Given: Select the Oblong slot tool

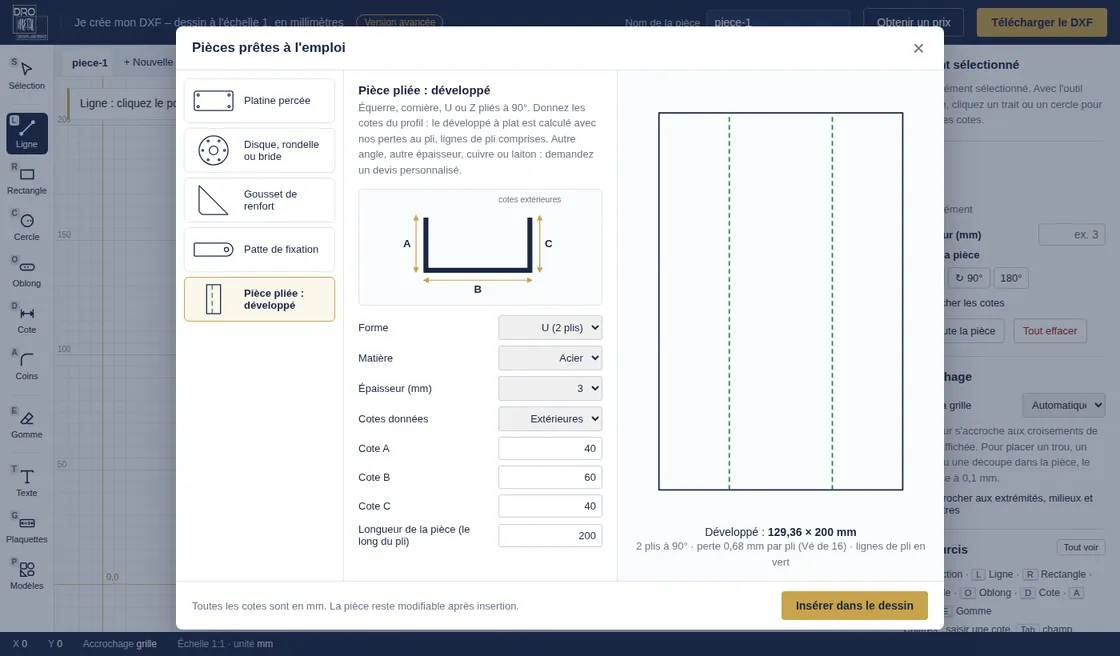Looking at the screenshot, I should pos(26,273).
